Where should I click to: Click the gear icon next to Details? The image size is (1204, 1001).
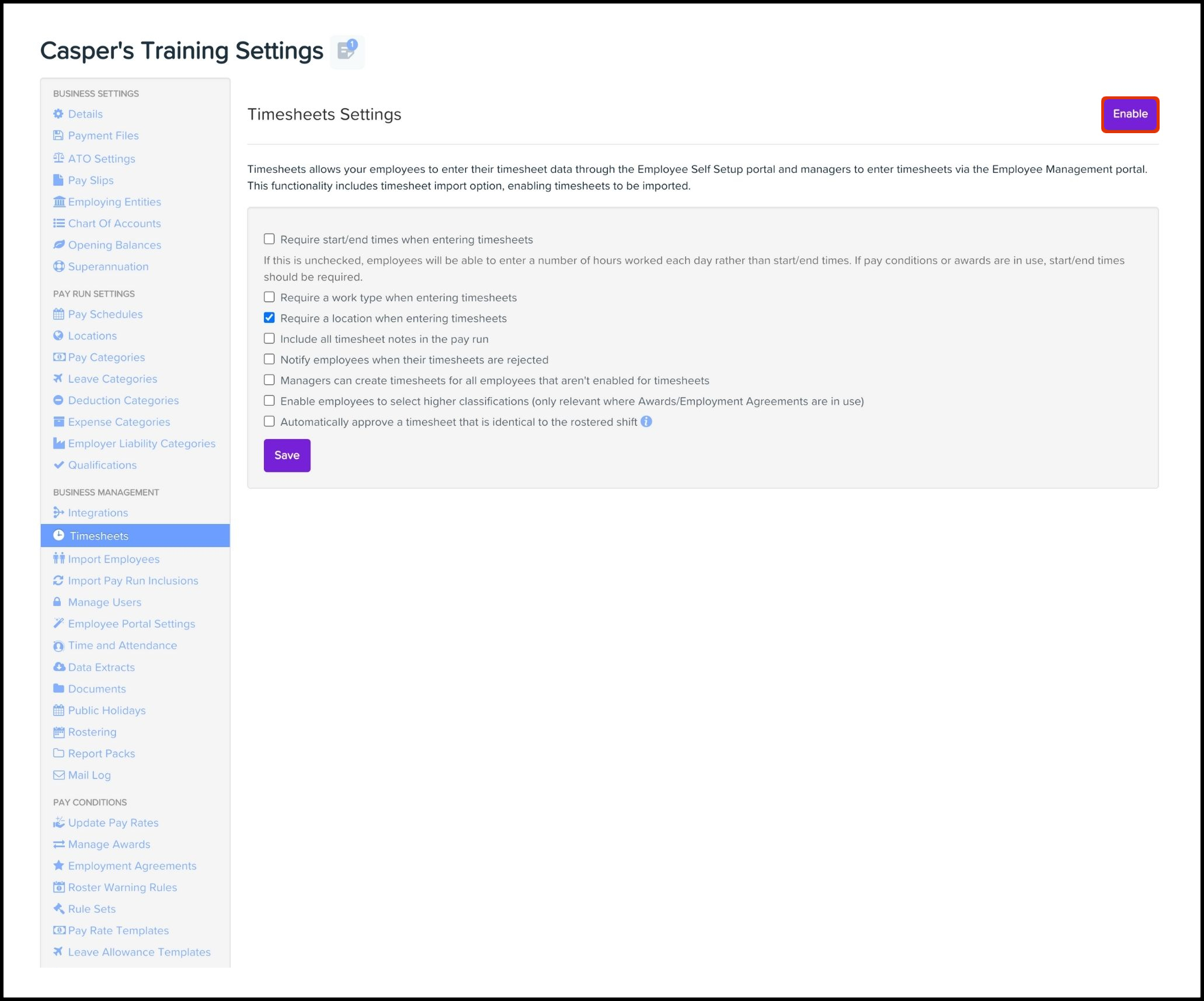tap(58, 114)
